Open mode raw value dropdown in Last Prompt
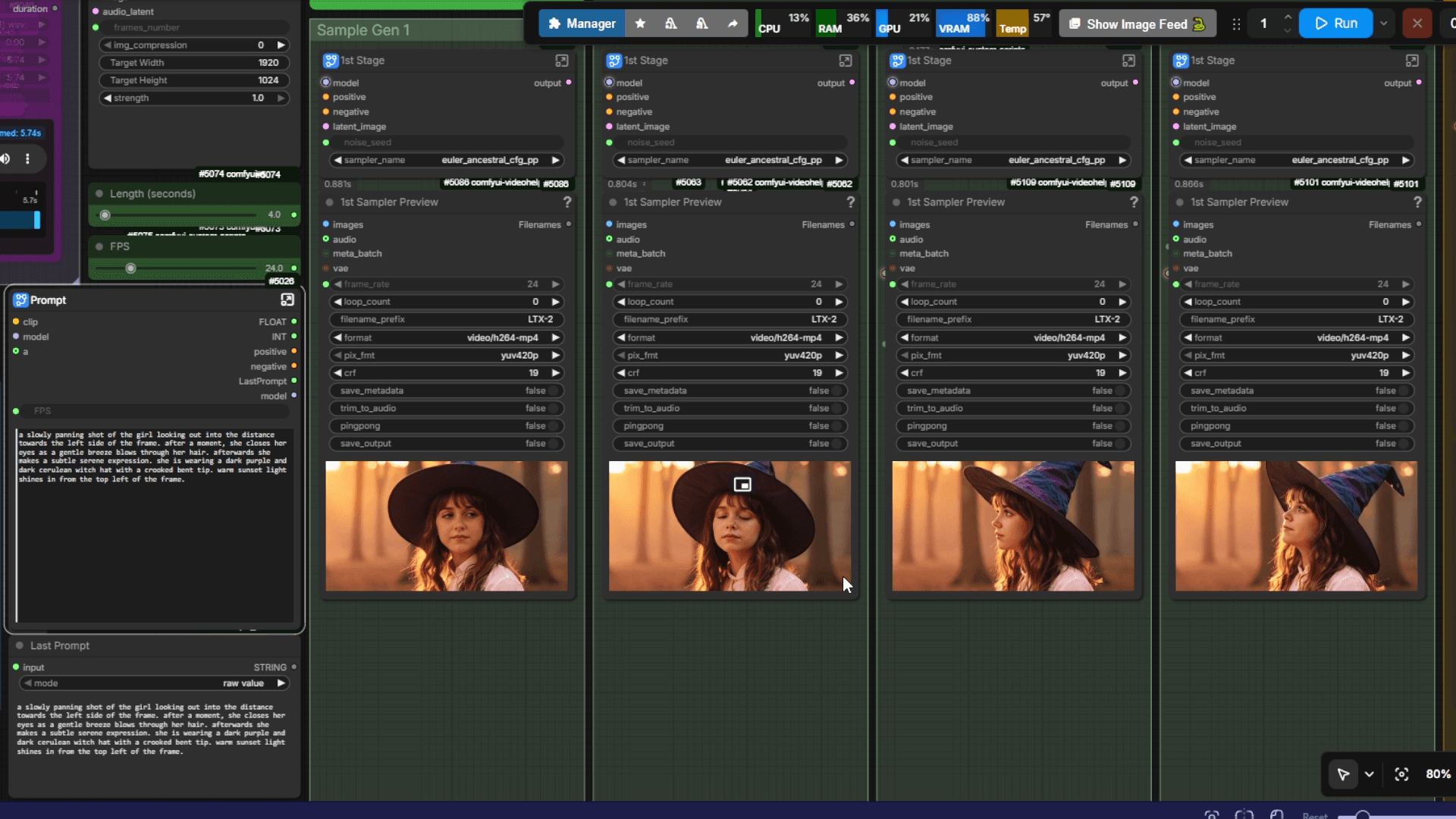The width and height of the screenshot is (1456, 819). pos(155,683)
